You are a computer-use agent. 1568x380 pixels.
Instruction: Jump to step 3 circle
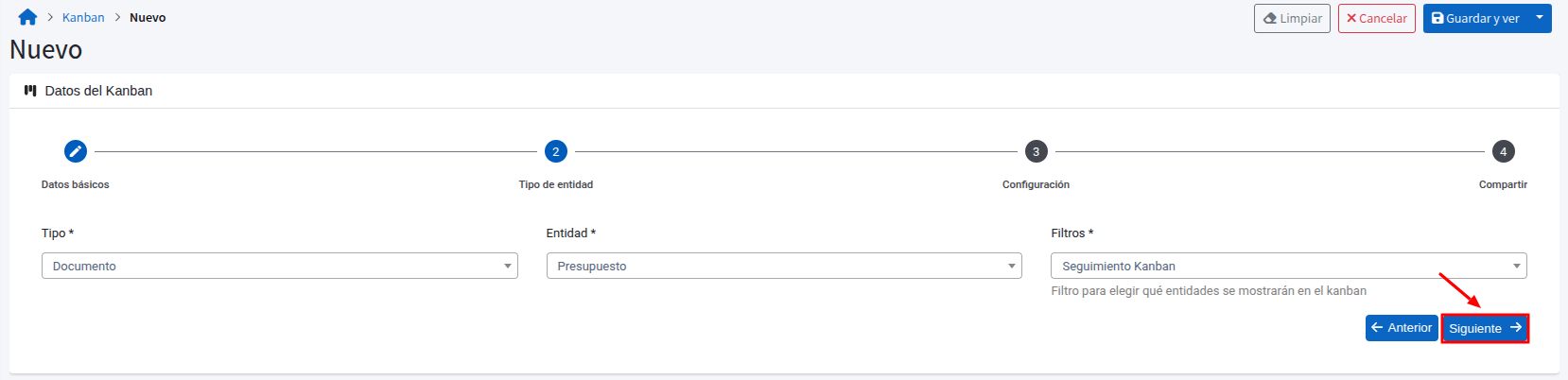click(x=1037, y=151)
